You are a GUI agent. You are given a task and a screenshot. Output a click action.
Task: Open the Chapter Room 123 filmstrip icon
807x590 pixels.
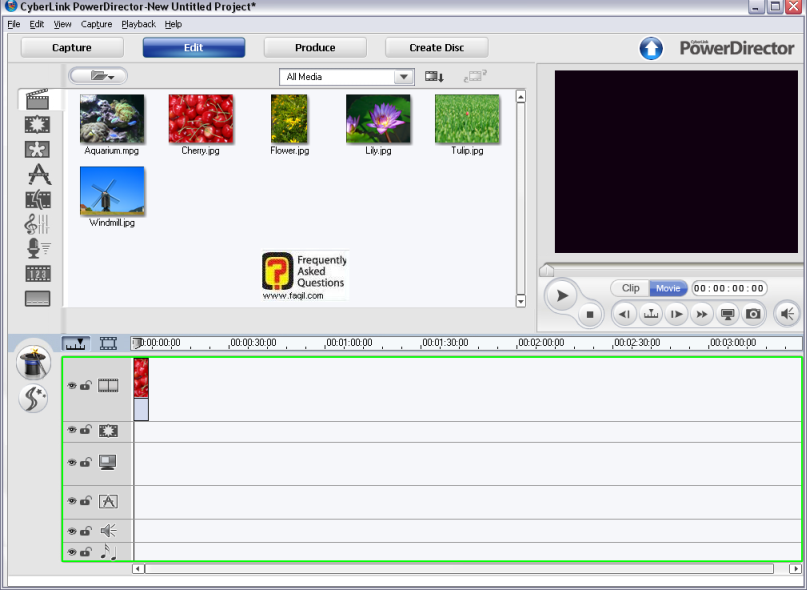[38, 273]
